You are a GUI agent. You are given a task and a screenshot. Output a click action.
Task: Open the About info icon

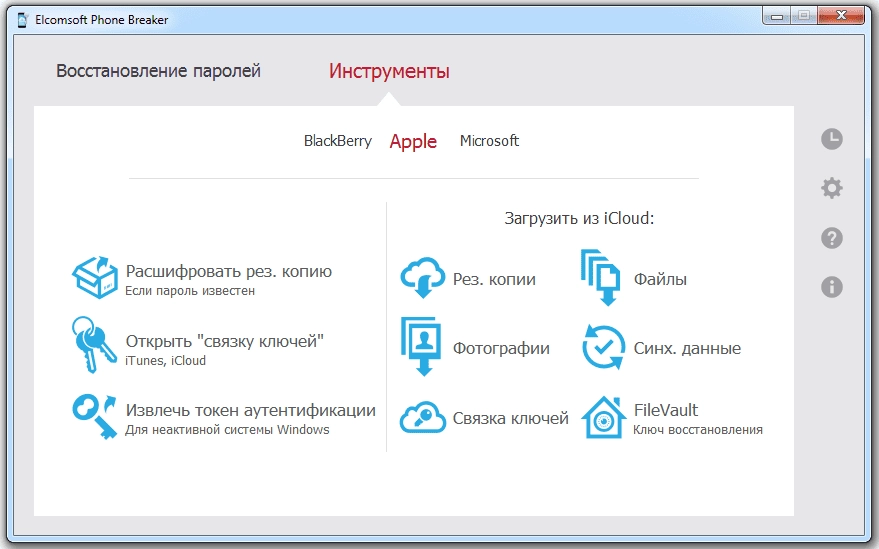pos(832,287)
